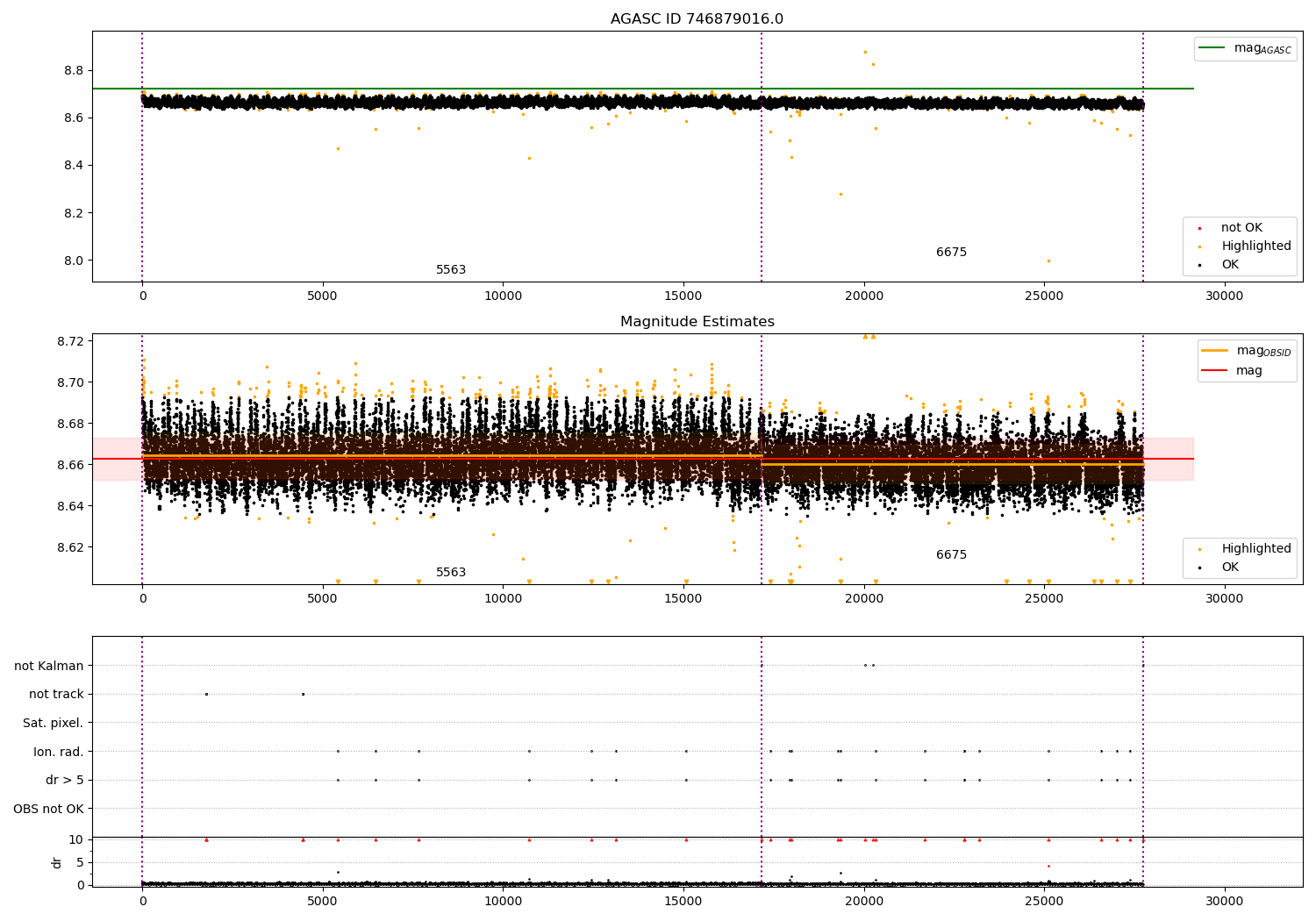Click the "5" tick on the dr axis
Viewport: 1316px width, 921px height.
pos(80,862)
